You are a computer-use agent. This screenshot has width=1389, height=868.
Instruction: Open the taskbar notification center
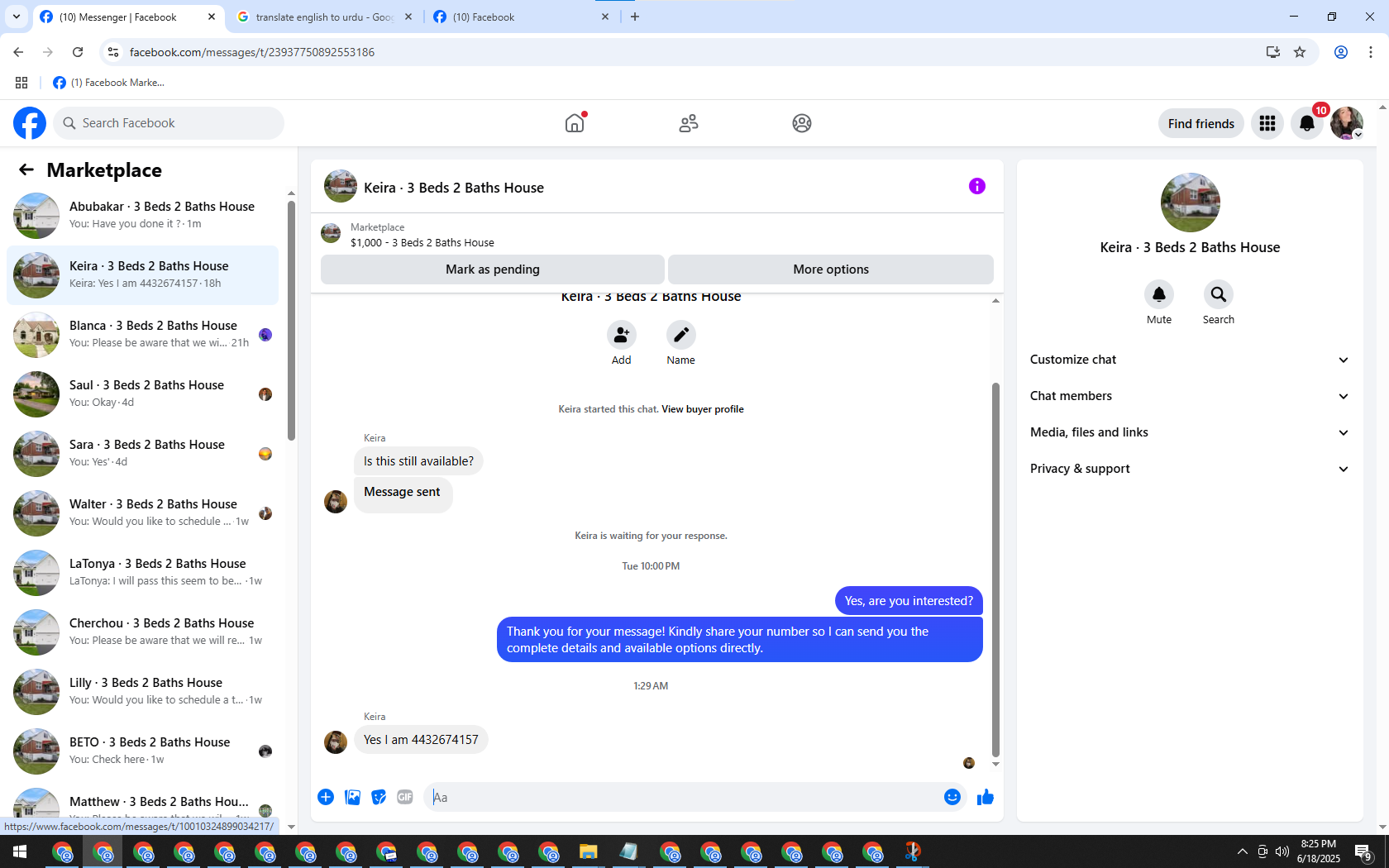[x=1363, y=851]
